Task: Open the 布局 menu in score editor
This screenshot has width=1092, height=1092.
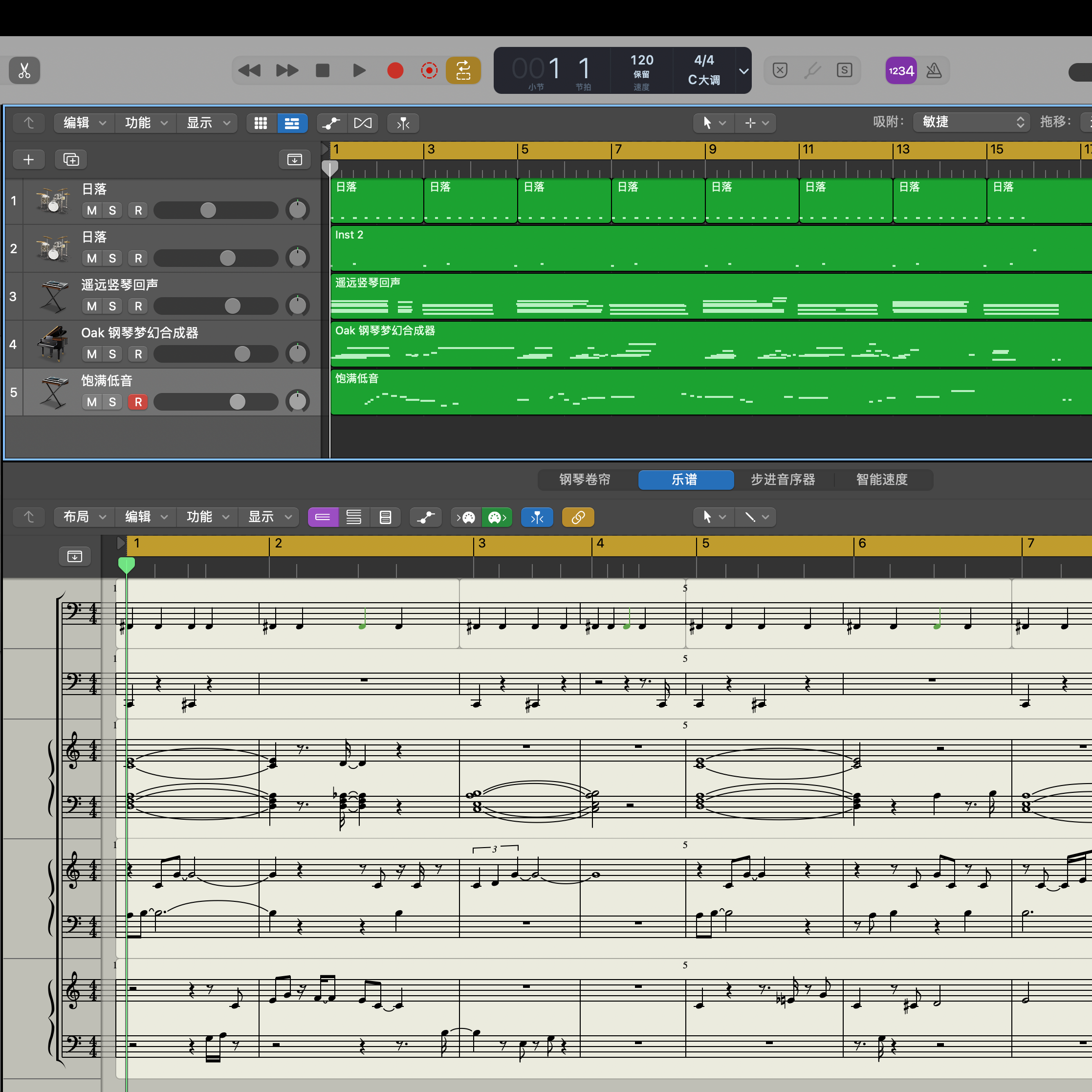Action: point(84,517)
